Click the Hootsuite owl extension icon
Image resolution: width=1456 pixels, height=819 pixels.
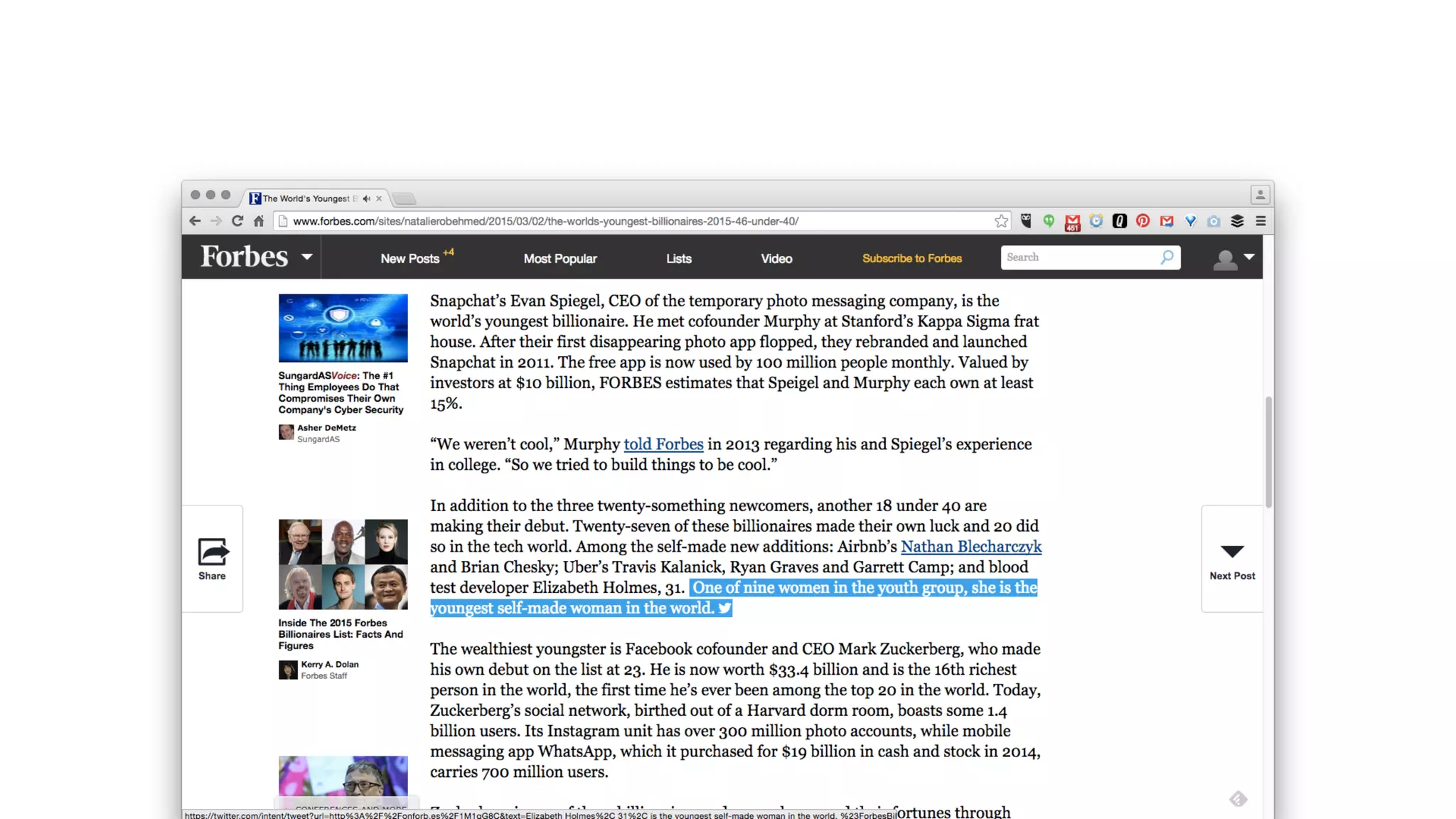pos(1025,221)
